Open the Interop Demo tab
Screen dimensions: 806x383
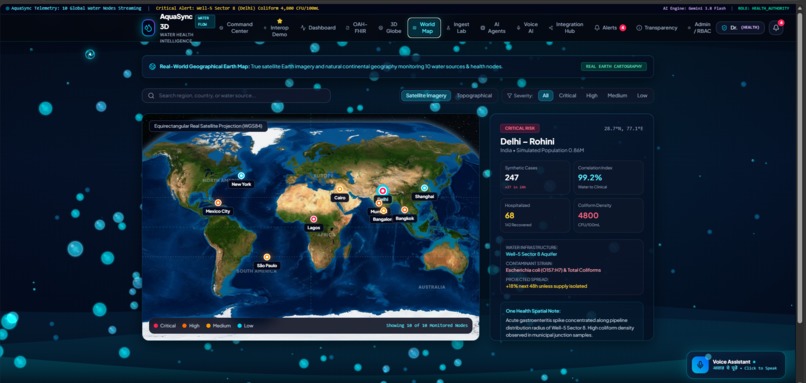pos(277,28)
